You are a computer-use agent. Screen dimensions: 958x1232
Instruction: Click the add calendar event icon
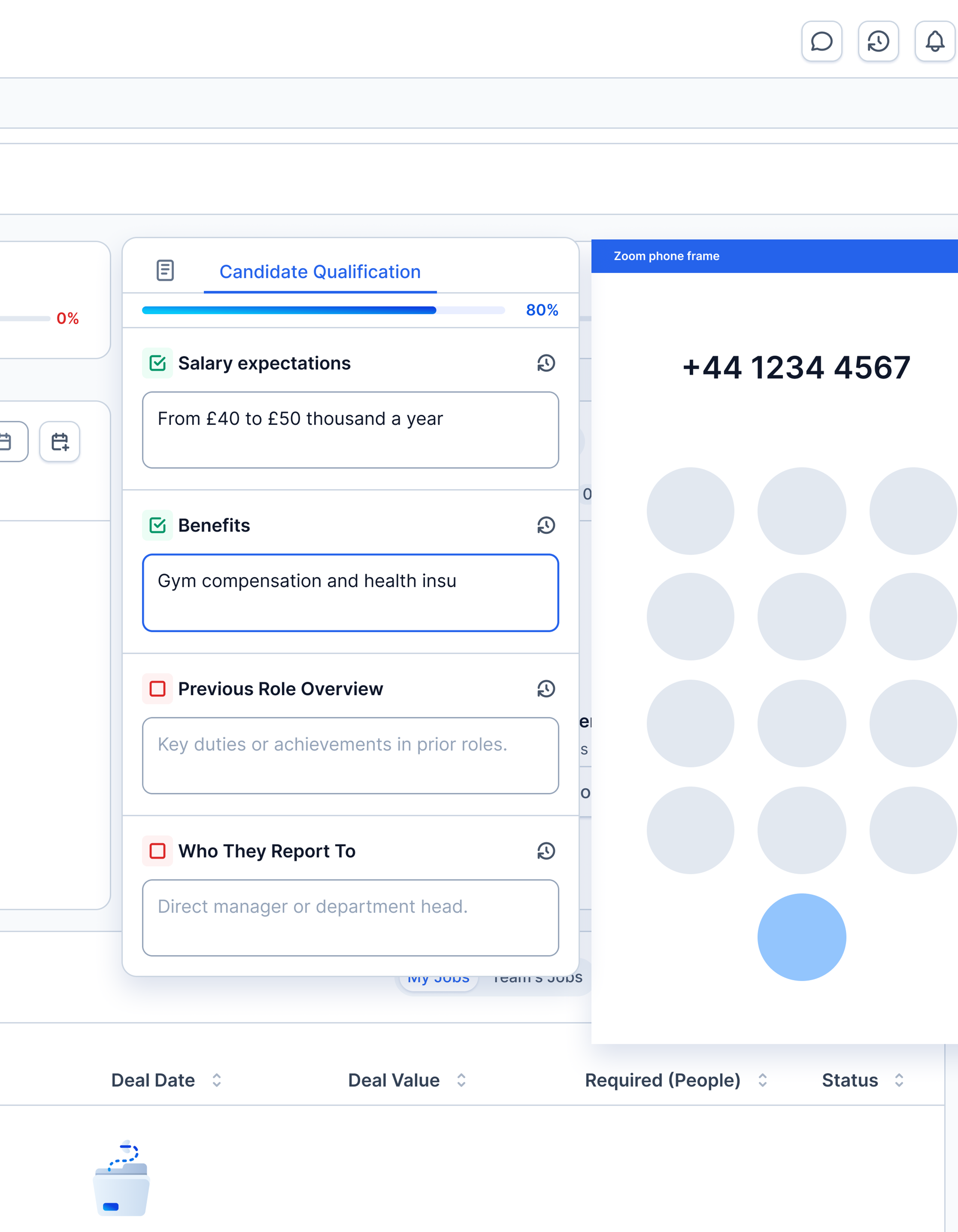pos(60,442)
